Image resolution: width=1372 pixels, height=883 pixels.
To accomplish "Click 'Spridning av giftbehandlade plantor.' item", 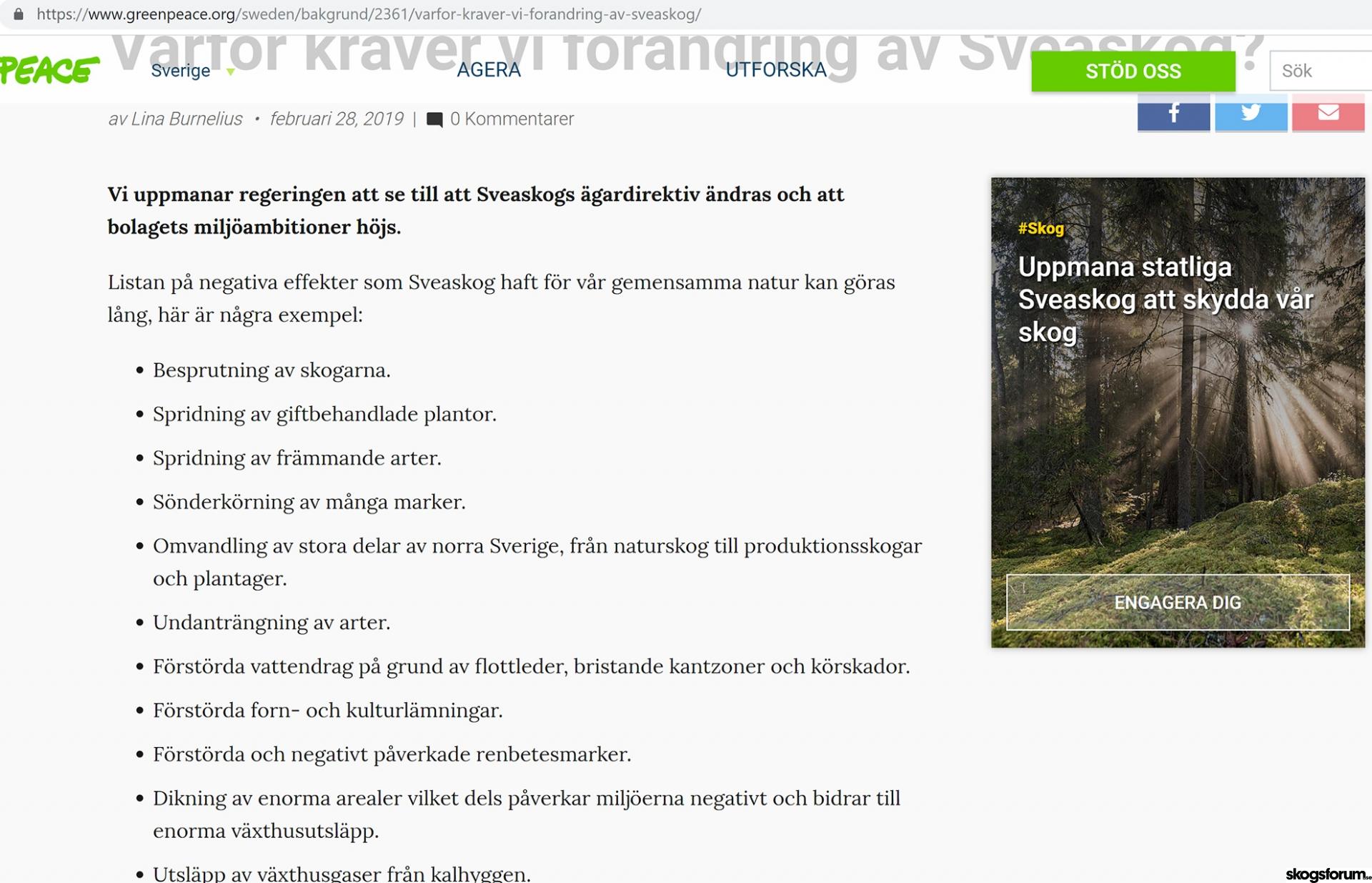I will [x=324, y=414].
